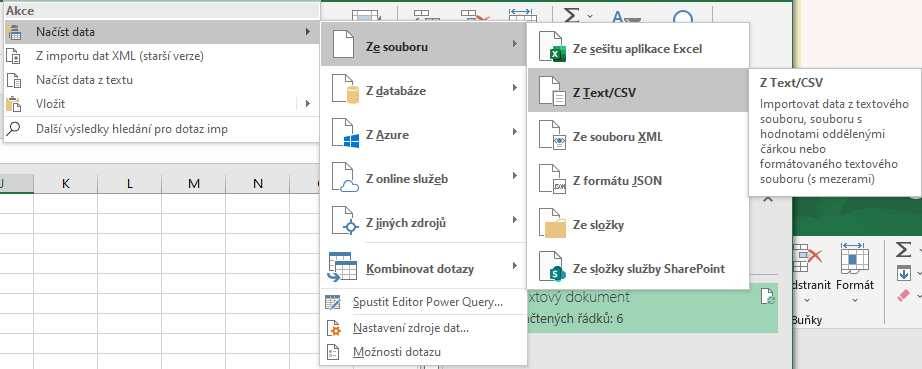
Task: Expand the arrow next to Ze souboru
Action: [x=515, y=44]
